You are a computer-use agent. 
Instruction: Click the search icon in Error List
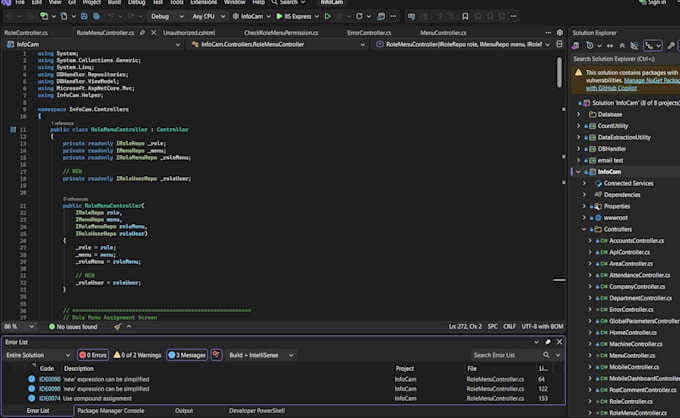tap(546, 355)
